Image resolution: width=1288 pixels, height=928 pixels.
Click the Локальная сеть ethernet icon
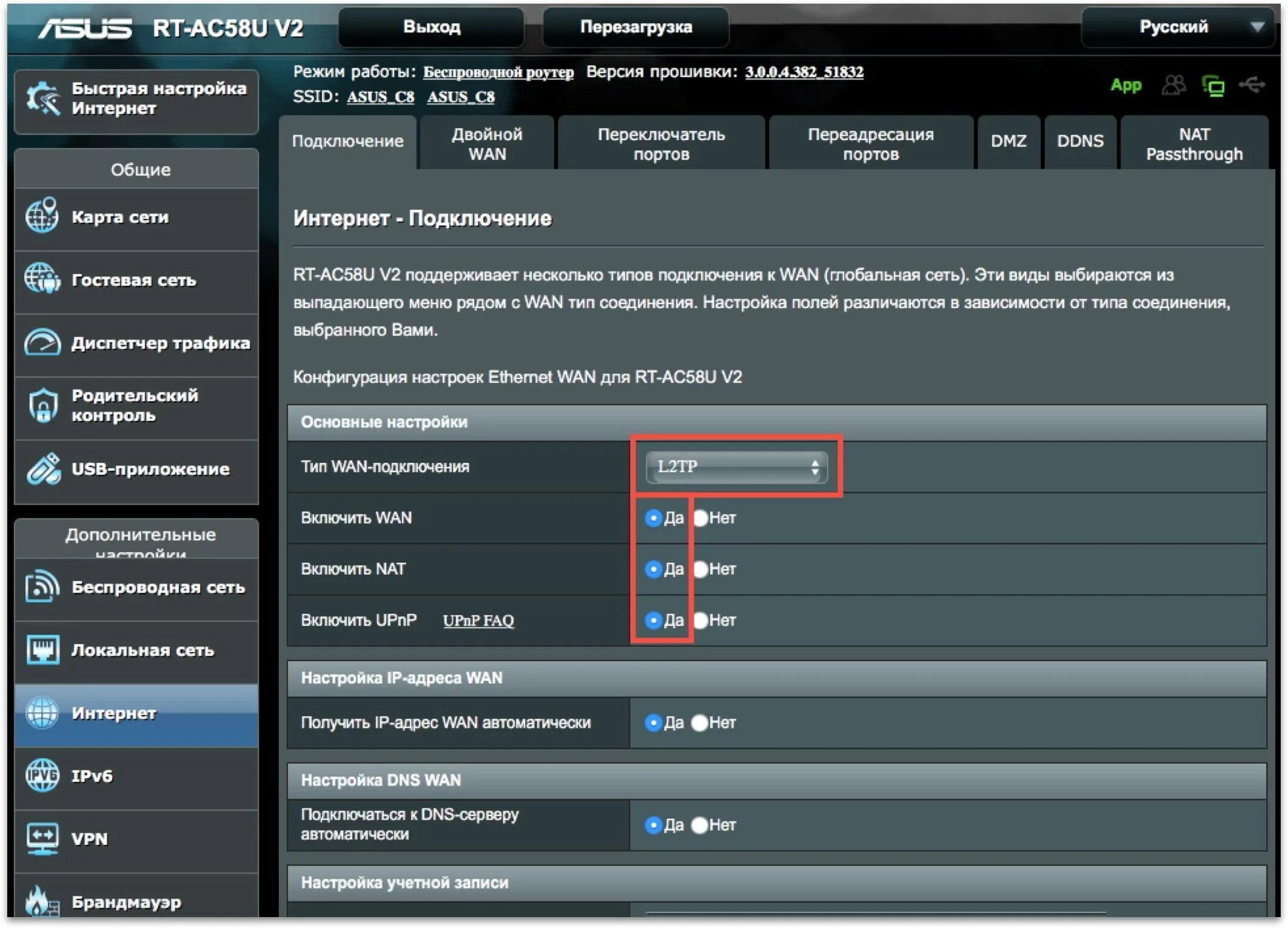pyautogui.click(x=42, y=650)
